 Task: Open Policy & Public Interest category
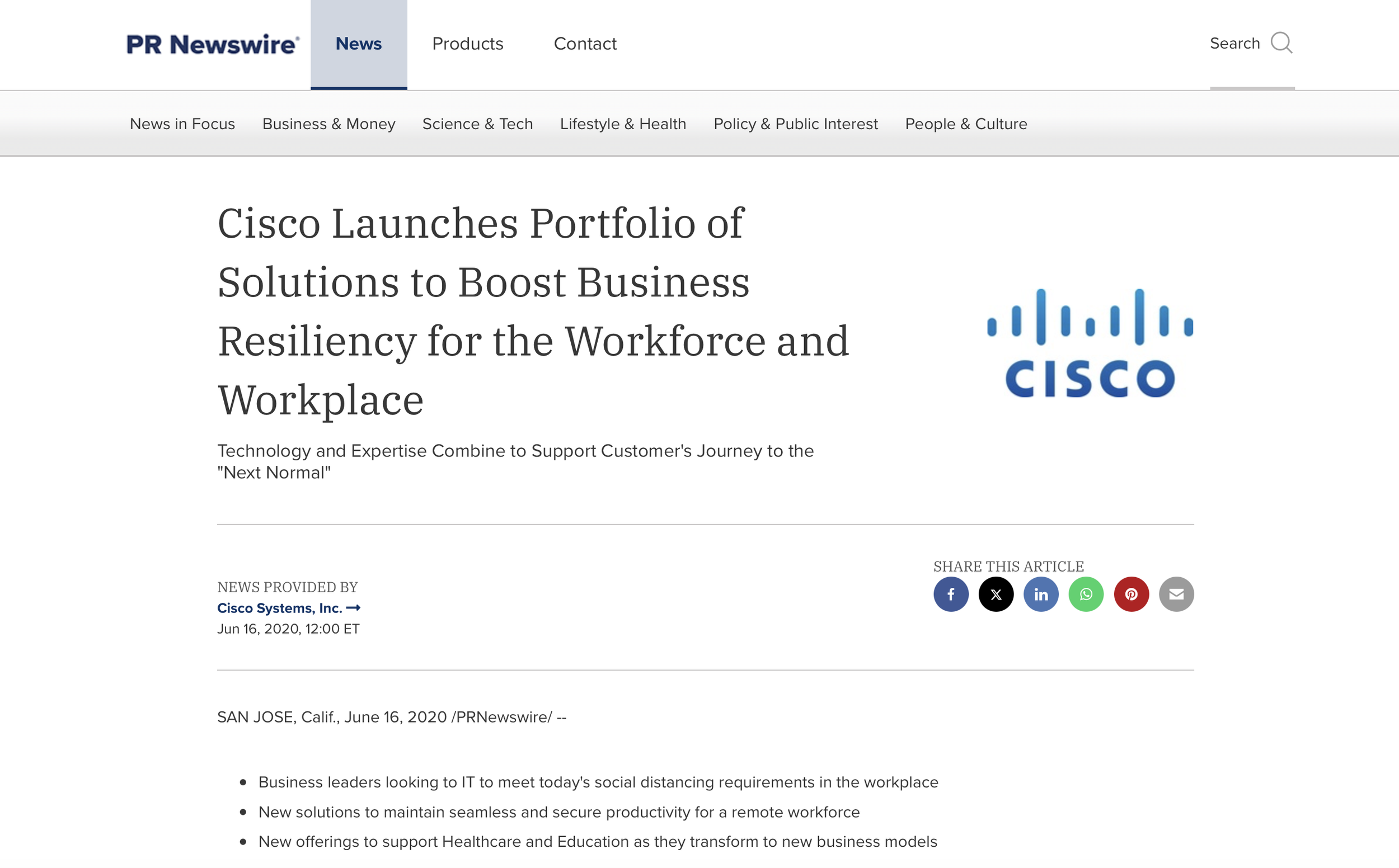tap(795, 124)
